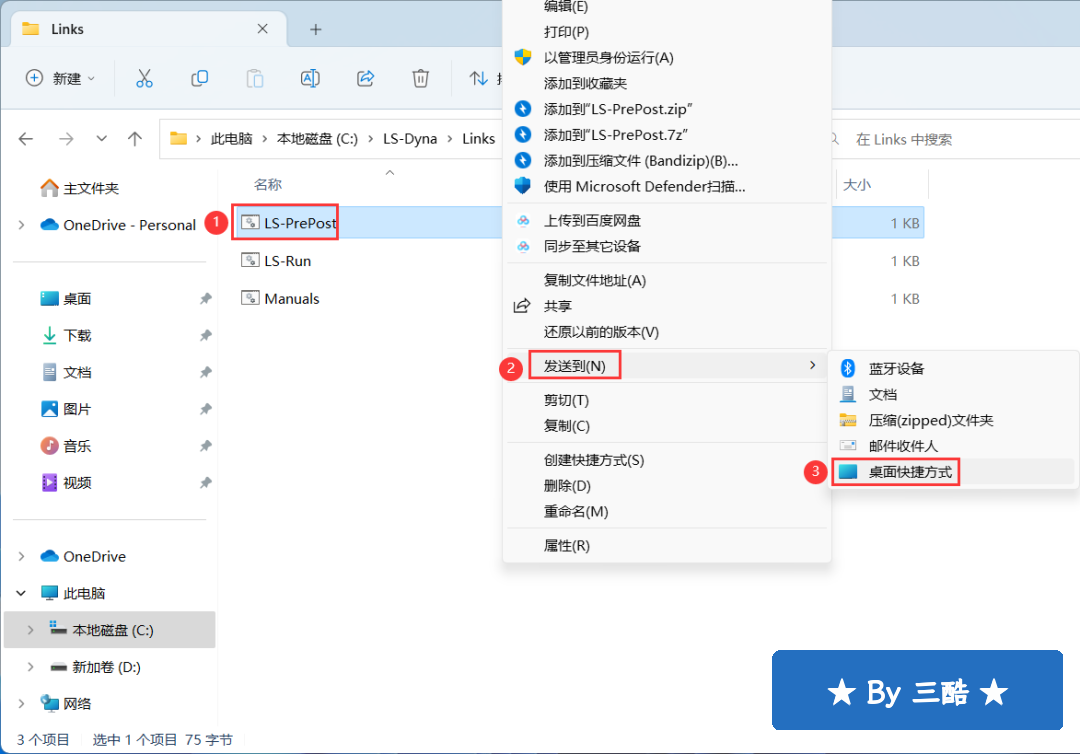Image resolution: width=1080 pixels, height=754 pixels.
Task: Sort by the 大小 column header
Action: pos(857,185)
